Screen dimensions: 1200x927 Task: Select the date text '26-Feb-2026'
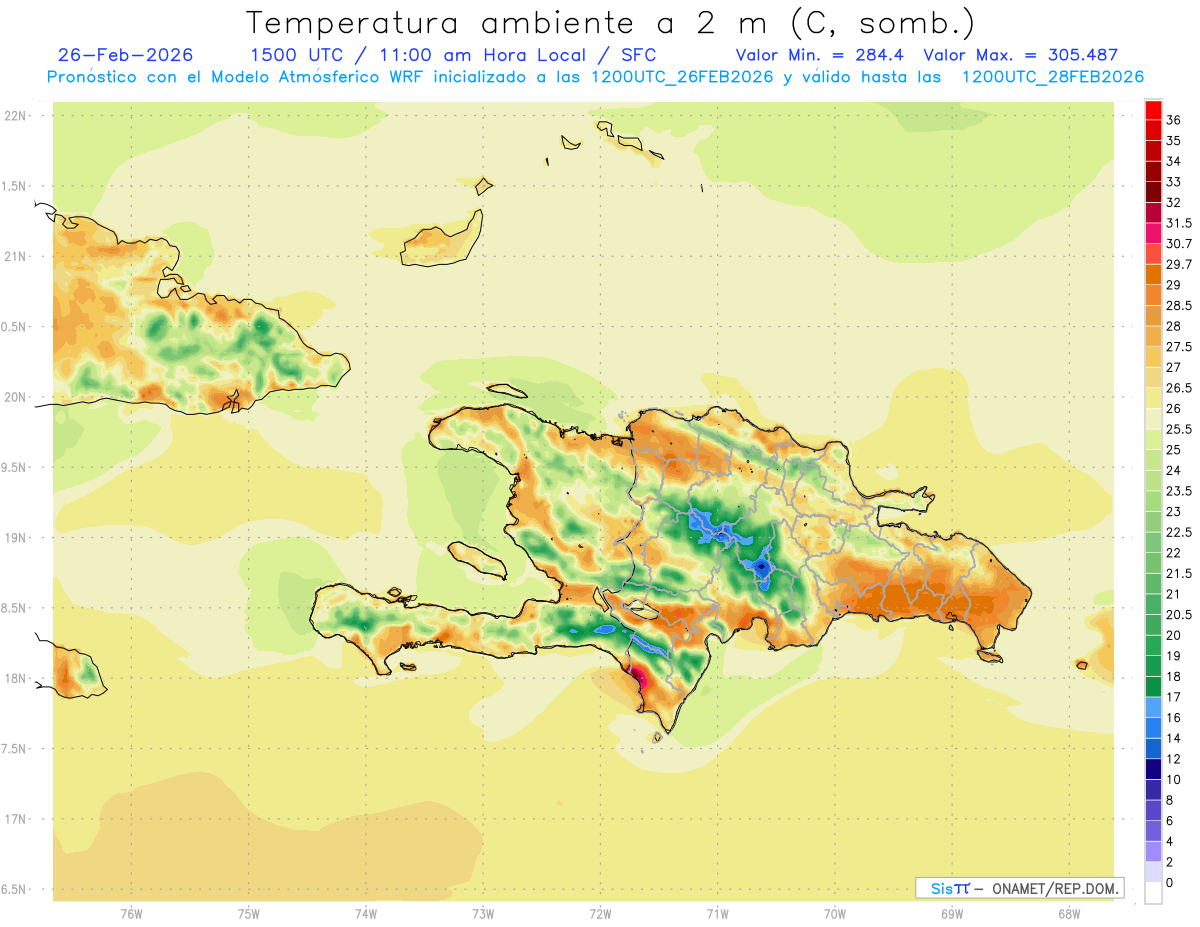pyautogui.click(x=126, y=55)
